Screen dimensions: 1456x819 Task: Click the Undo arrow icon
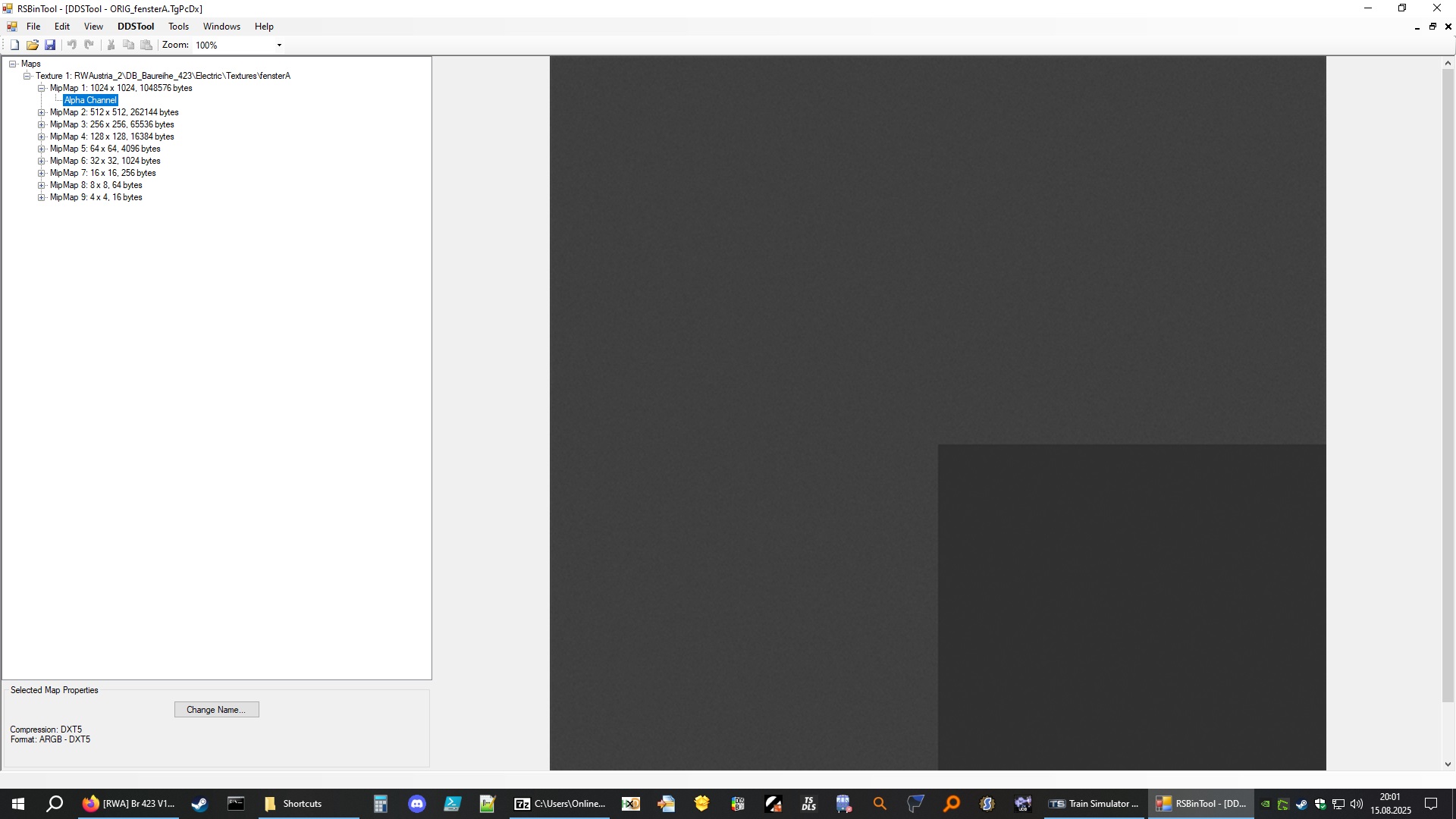tap(72, 45)
